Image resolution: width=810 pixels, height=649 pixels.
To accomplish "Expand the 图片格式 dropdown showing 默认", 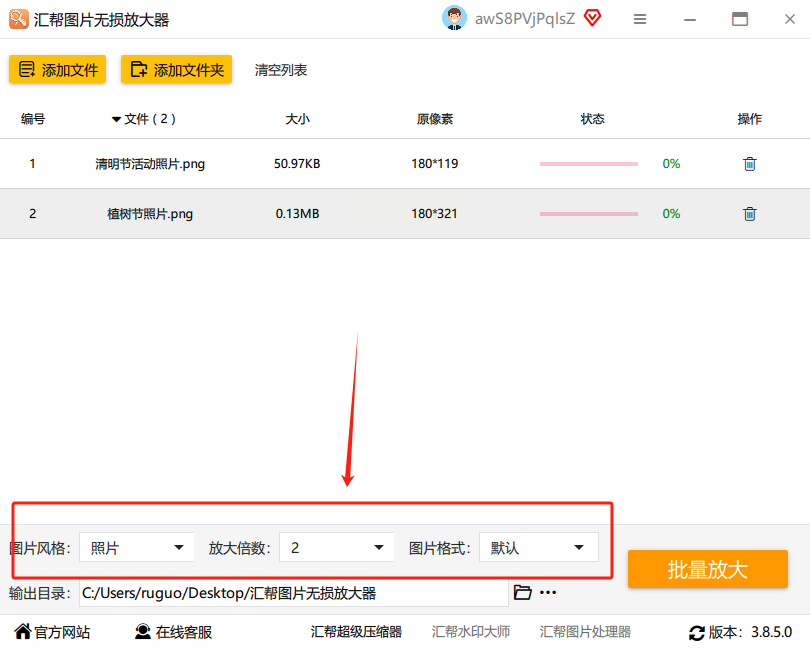I will point(539,547).
